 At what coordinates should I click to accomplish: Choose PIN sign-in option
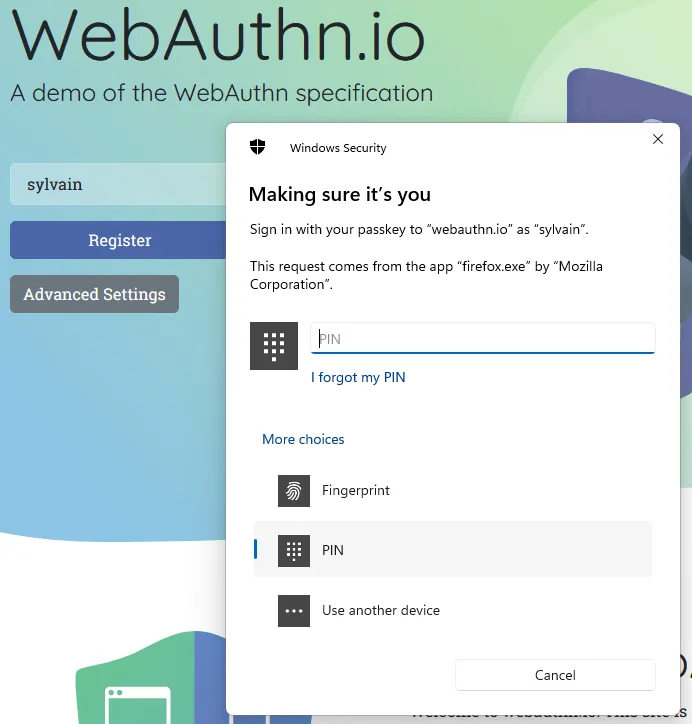(452, 549)
